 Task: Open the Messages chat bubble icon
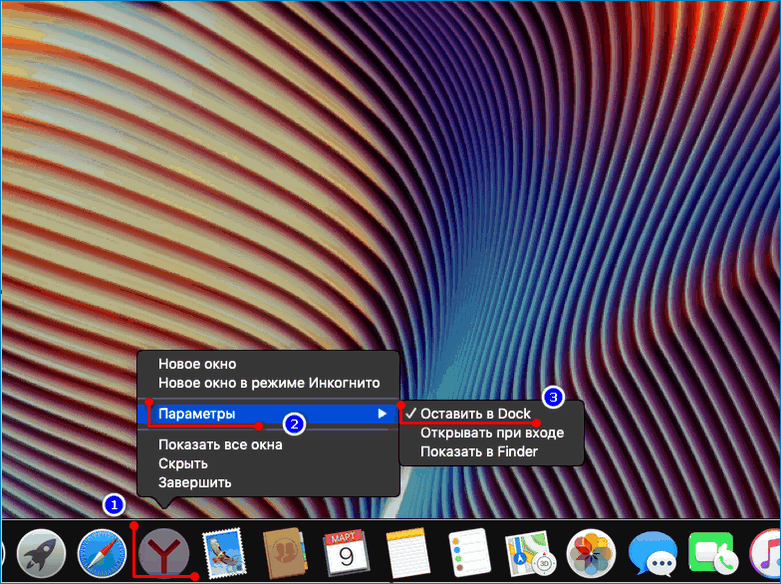coord(652,553)
